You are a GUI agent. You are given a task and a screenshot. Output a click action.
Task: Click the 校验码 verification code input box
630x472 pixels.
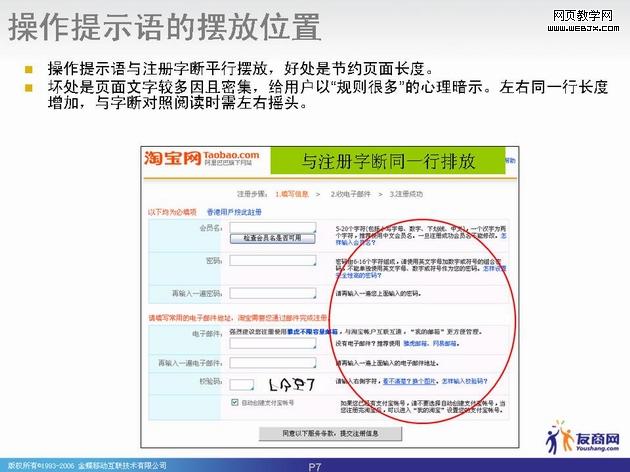coord(241,383)
